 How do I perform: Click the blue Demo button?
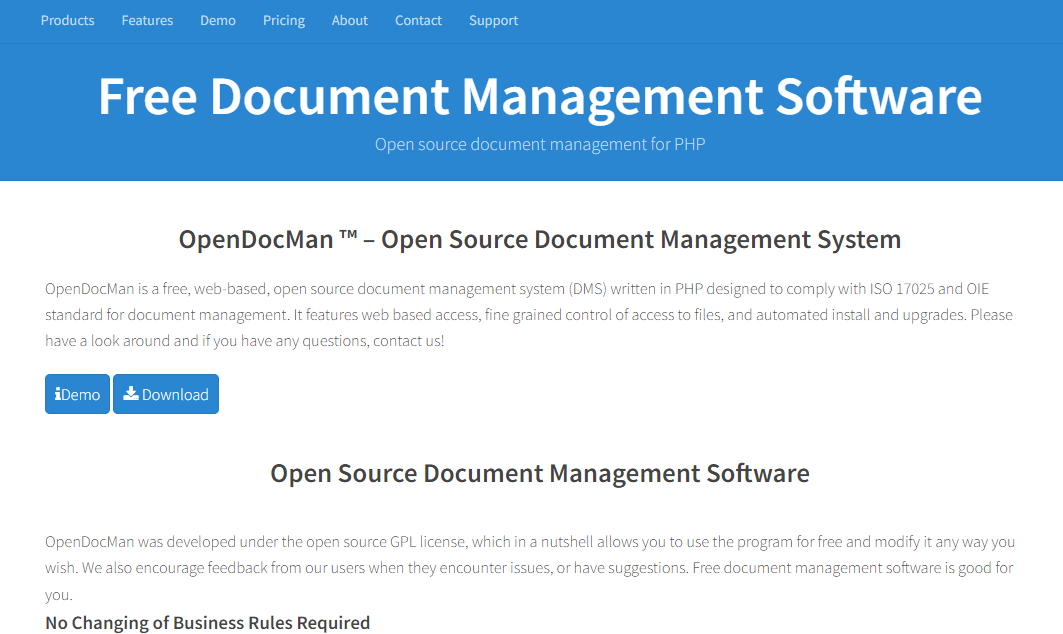point(77,394)
